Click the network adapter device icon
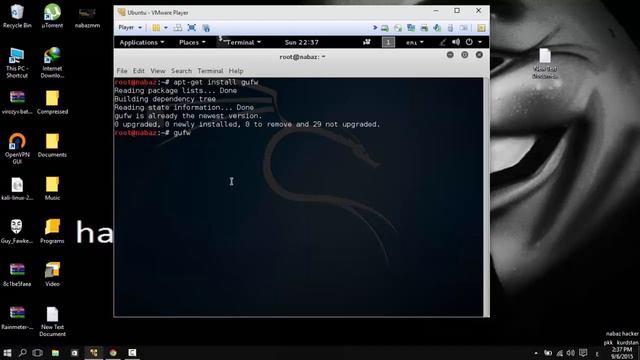The width and height of the screenshot is (640, 360). tap(411, 28)
